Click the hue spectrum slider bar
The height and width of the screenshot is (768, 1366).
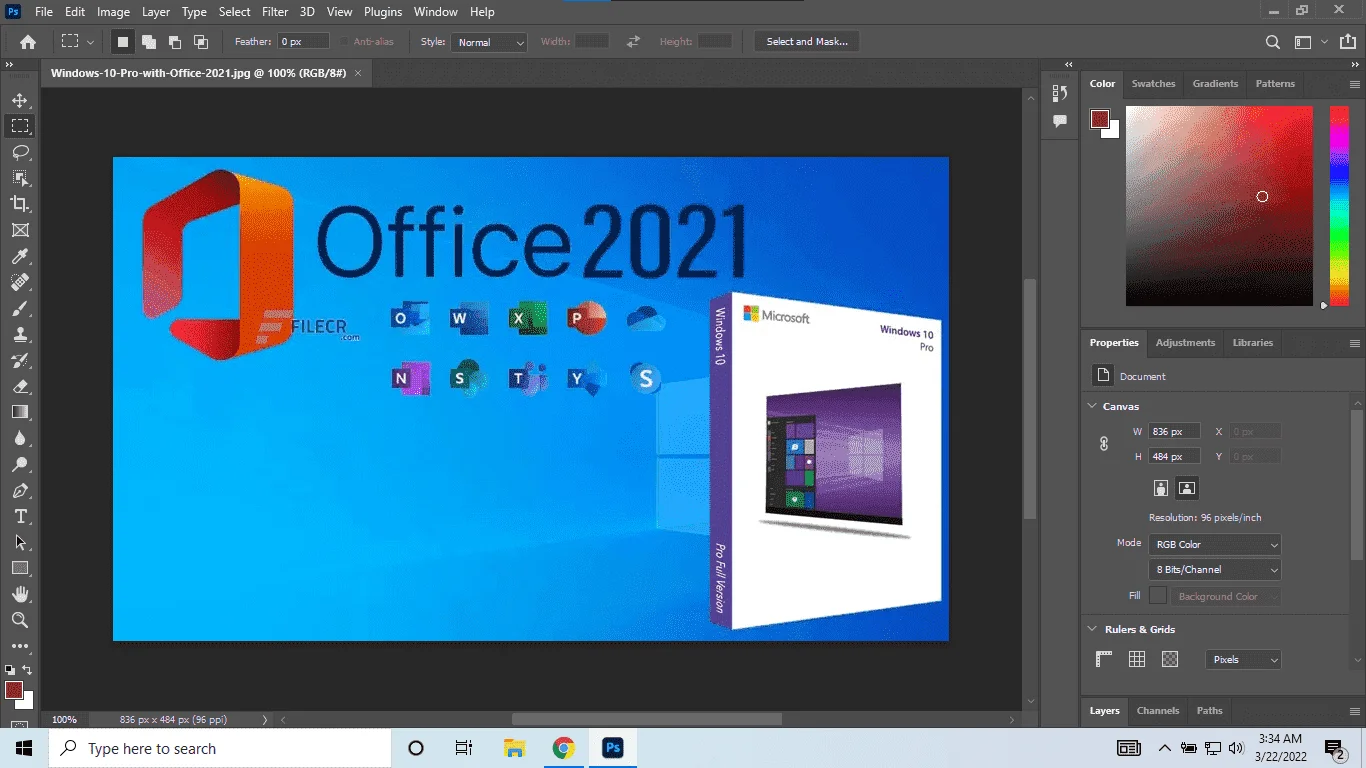point(1339,206)
